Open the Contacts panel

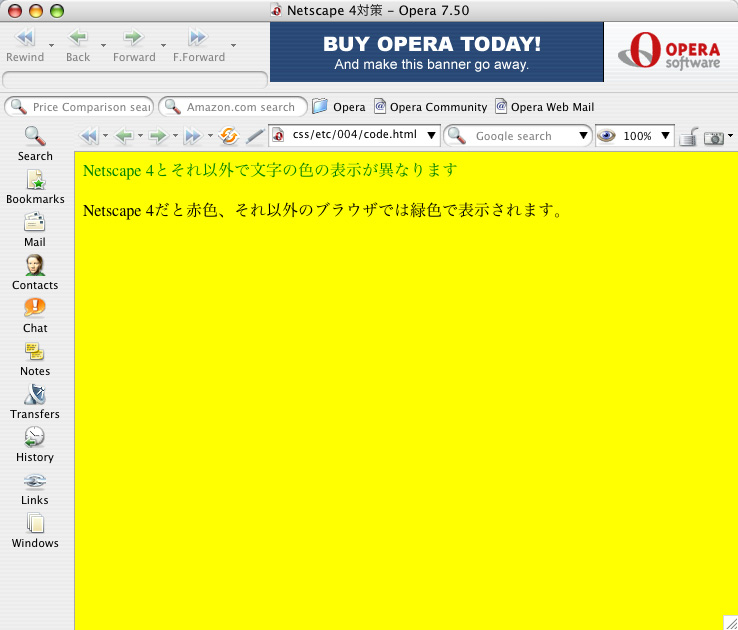tap(35, 272)
